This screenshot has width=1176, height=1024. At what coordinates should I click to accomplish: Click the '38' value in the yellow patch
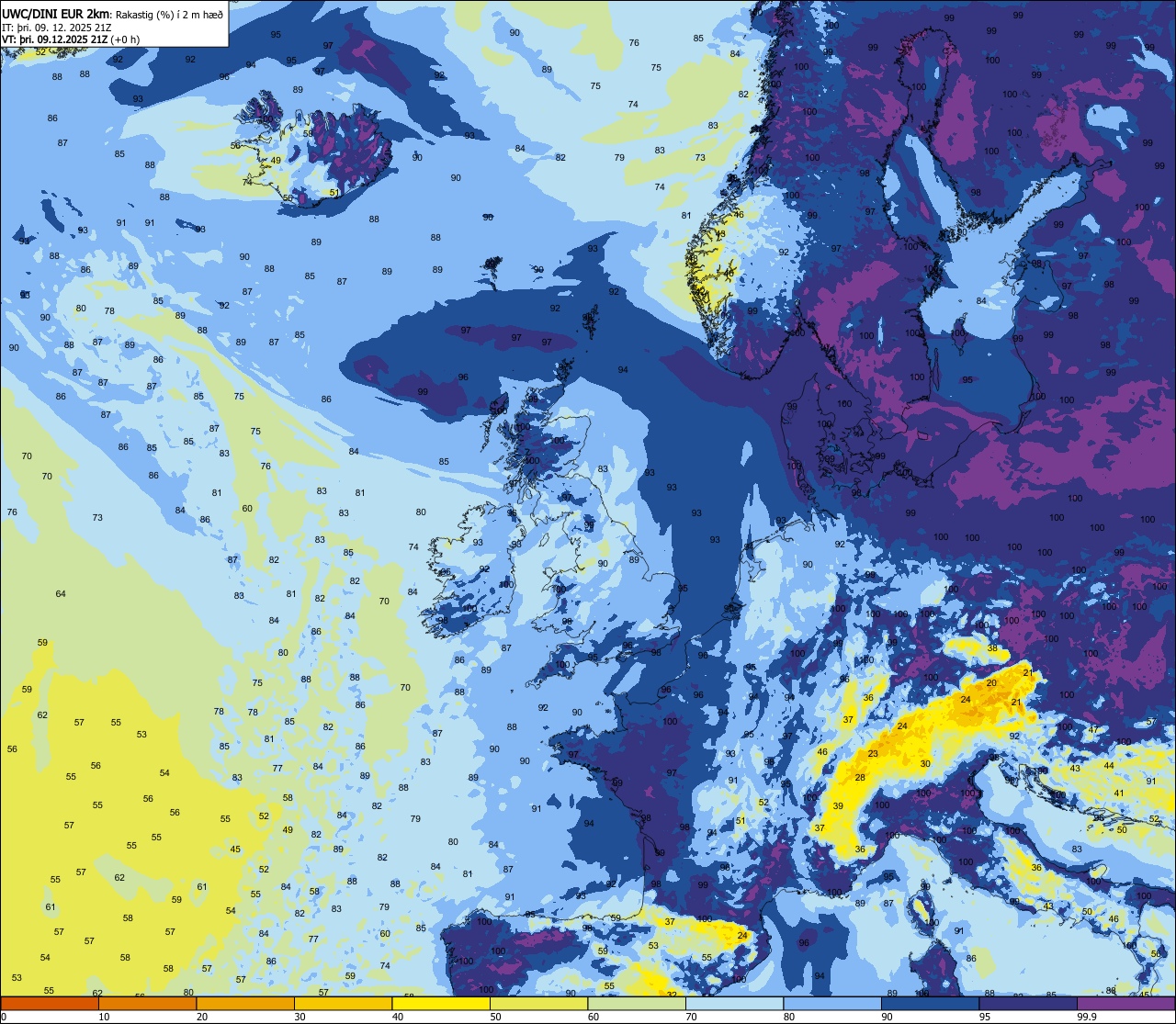point(992,647)
